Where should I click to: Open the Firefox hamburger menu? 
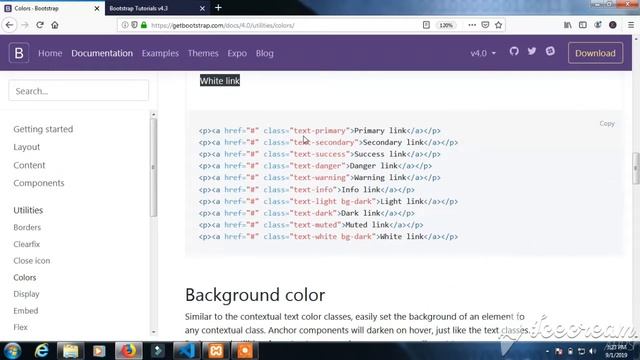[631, 25]
